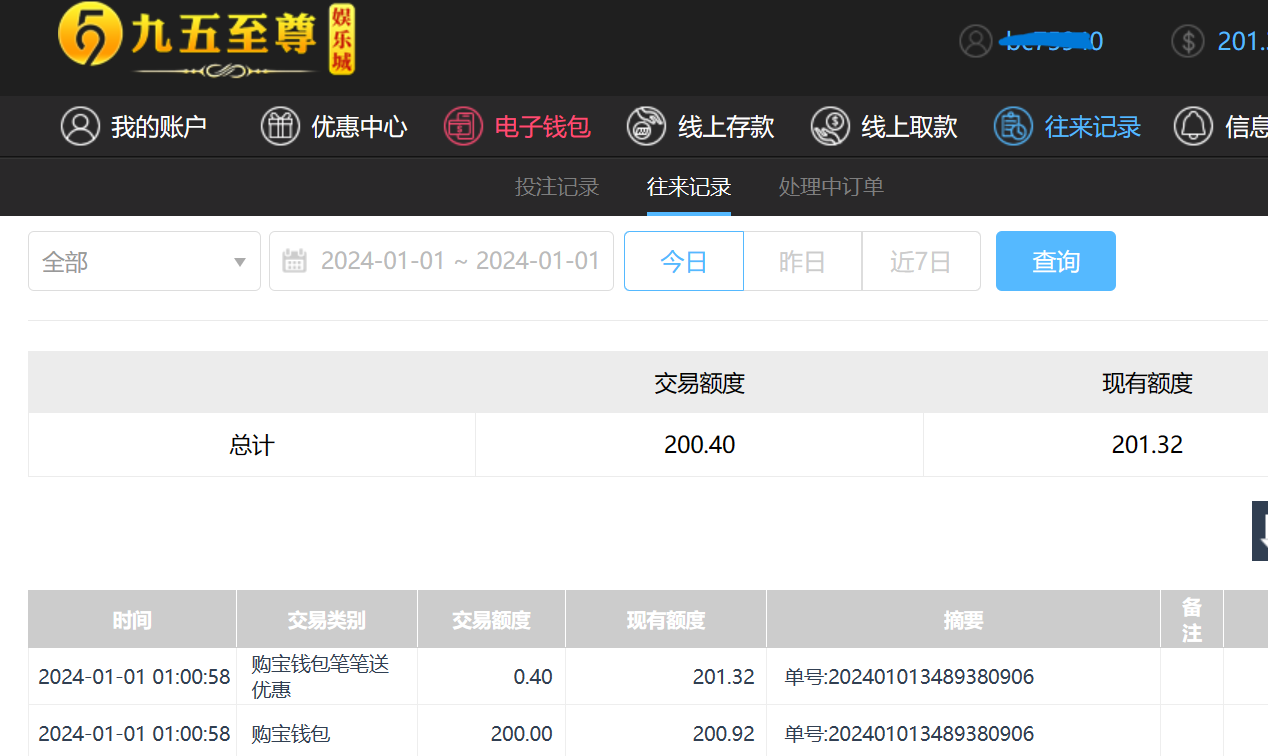Click the 线上存款 deposit icon
The height and width of the screenshot is (756, 1268).
click(646, 127)
